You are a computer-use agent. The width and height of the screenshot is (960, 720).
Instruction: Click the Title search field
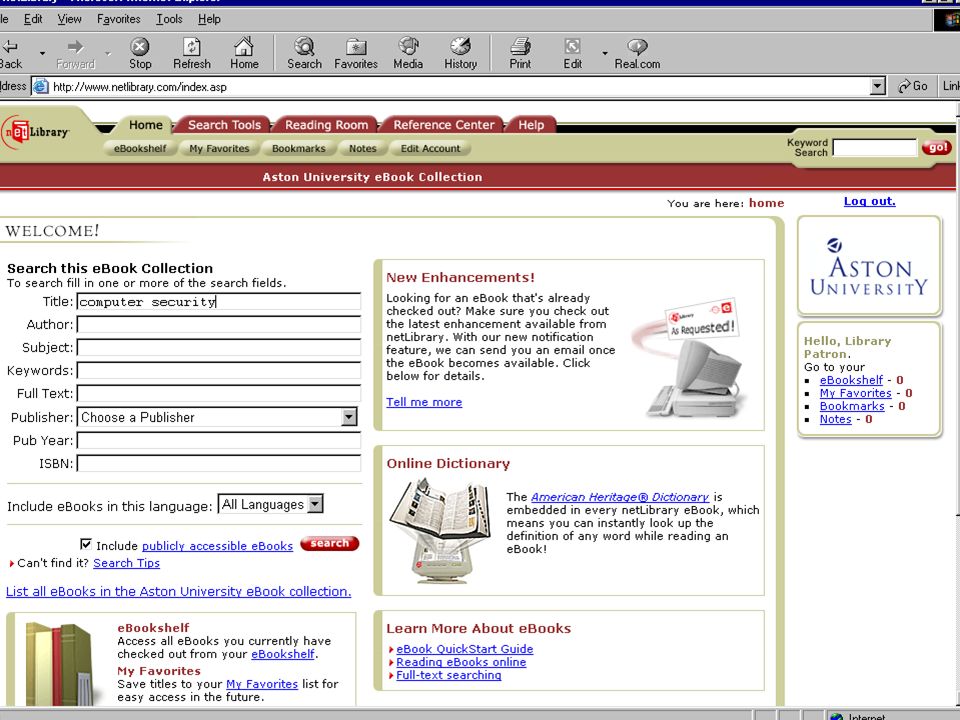219,301
